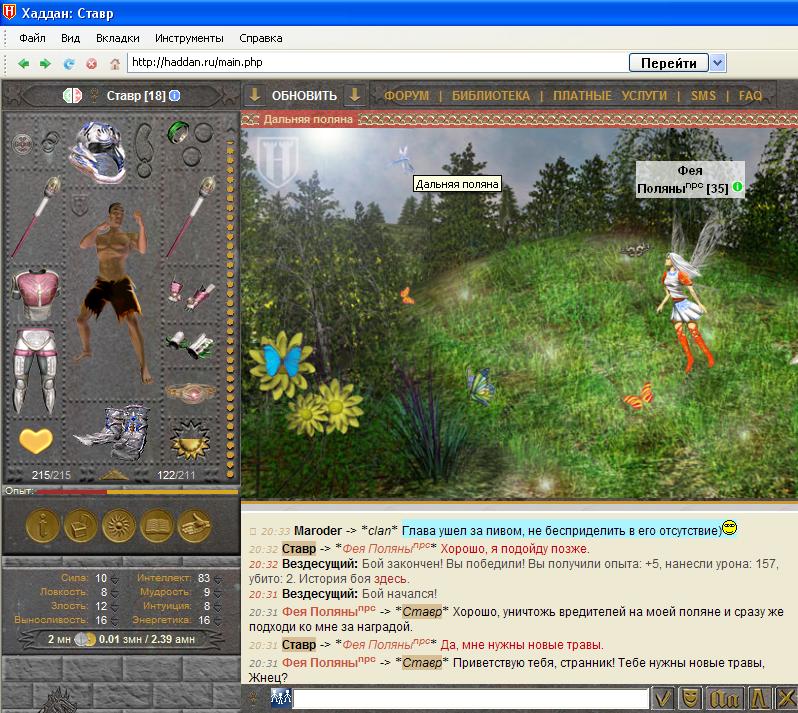This screenshot has height=713, width=798.
Task: Focus the chat message input field
Action: click(471, 698)
